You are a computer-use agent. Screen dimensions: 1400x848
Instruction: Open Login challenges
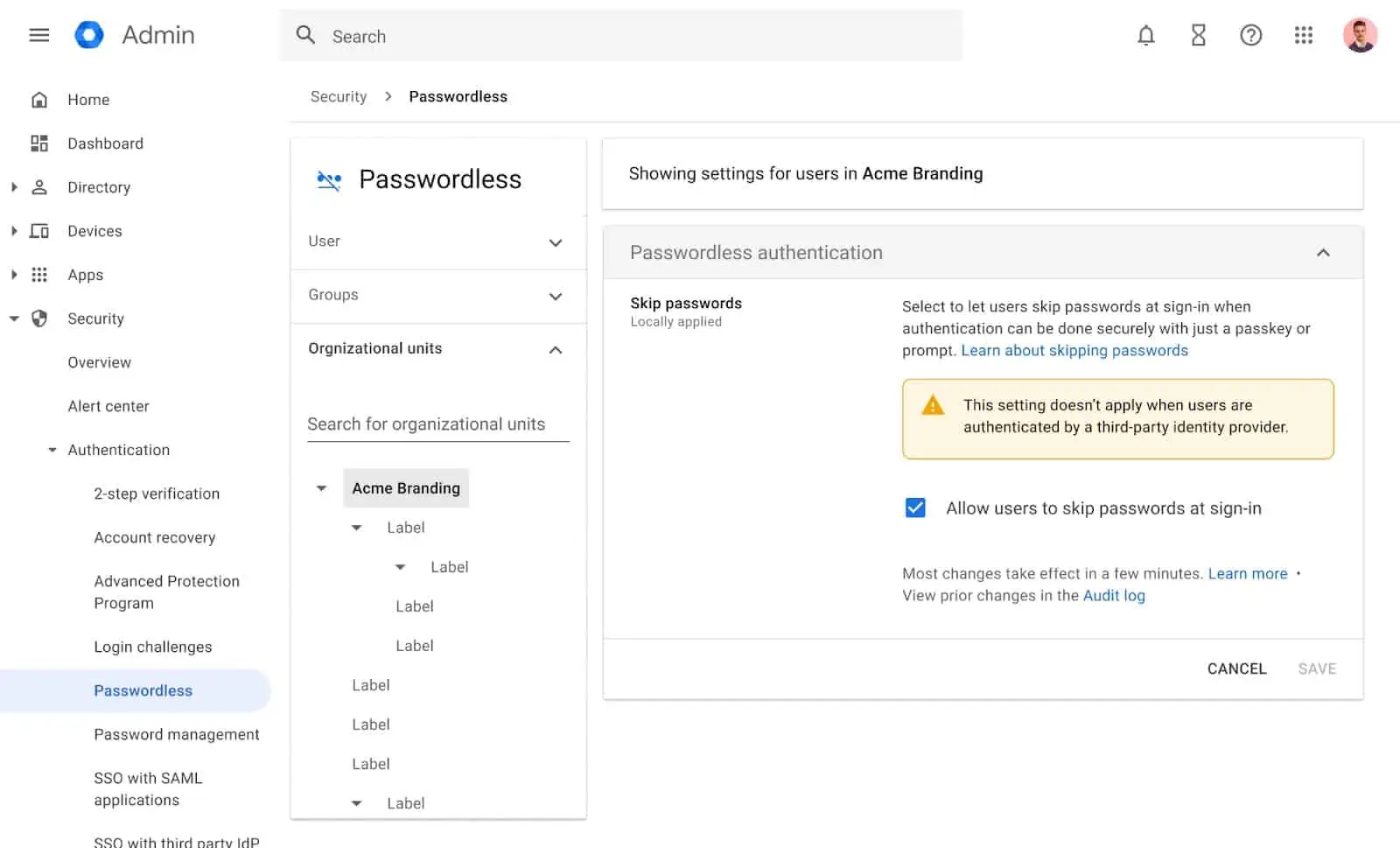pyautogui.click(x=153, y=647)
